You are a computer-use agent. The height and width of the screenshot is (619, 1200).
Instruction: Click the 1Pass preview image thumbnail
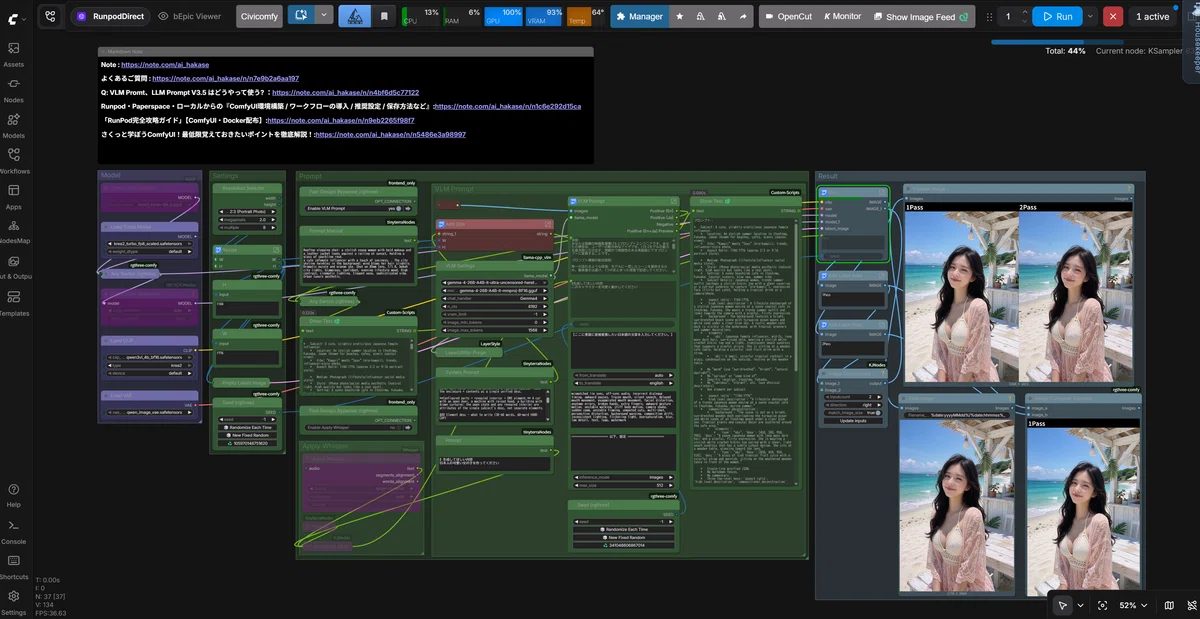[960, 296]
